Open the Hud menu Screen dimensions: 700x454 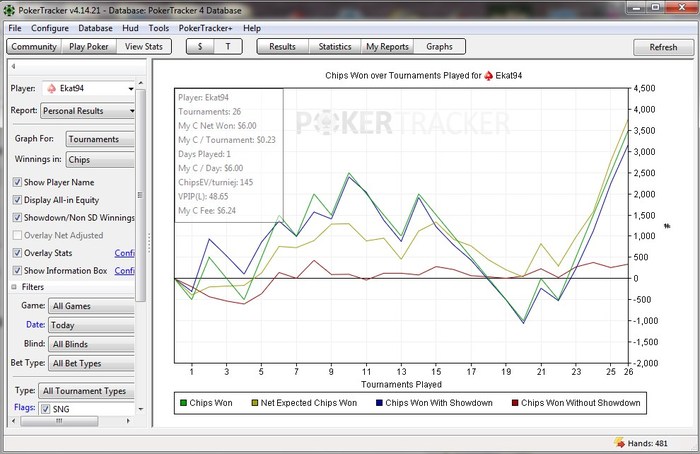pos(130,28)
